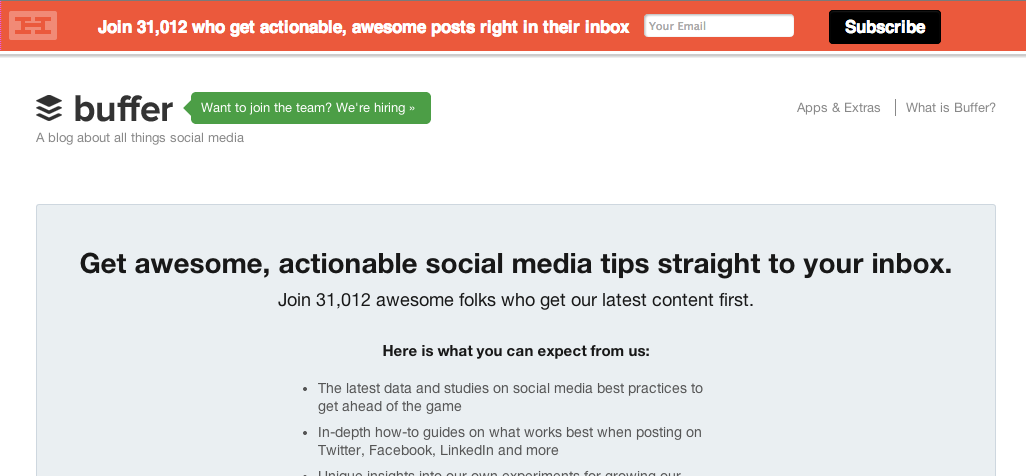The image size is (1026, 476).
Task: Click the "Get awesome, actionable social media tips" headline
Action: click(x=515, y=264)
